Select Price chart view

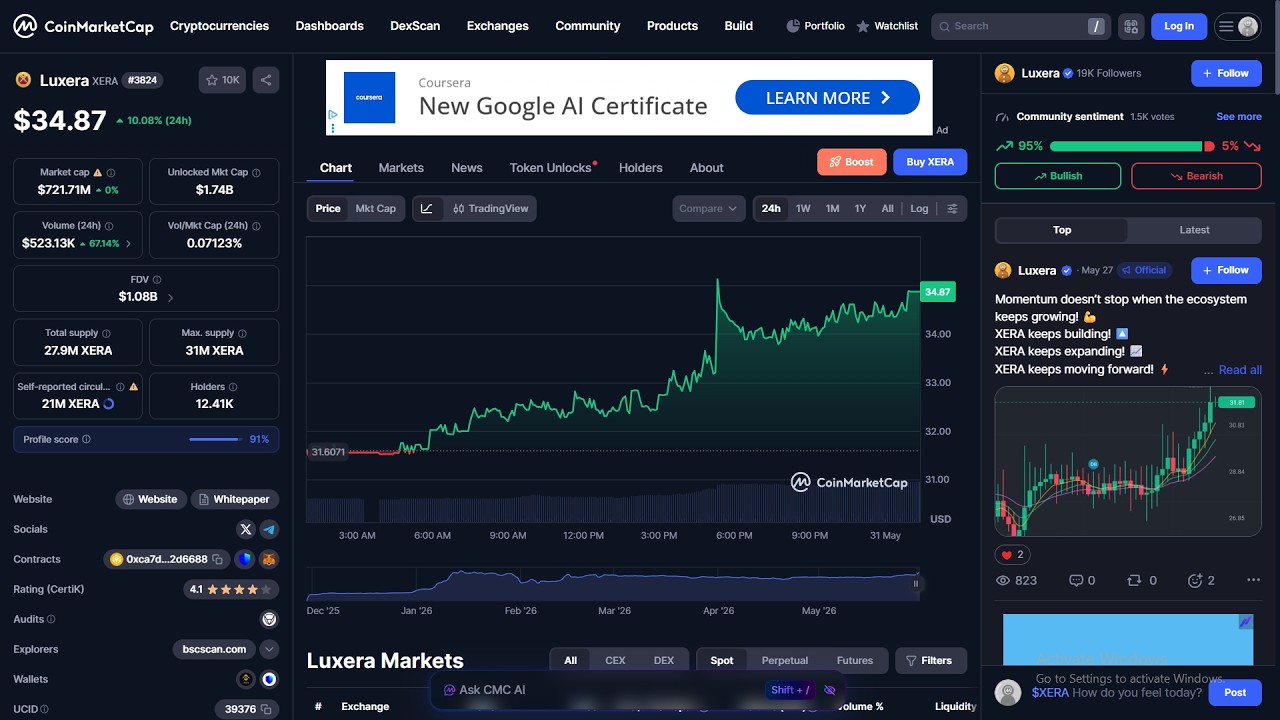[328, 208]
